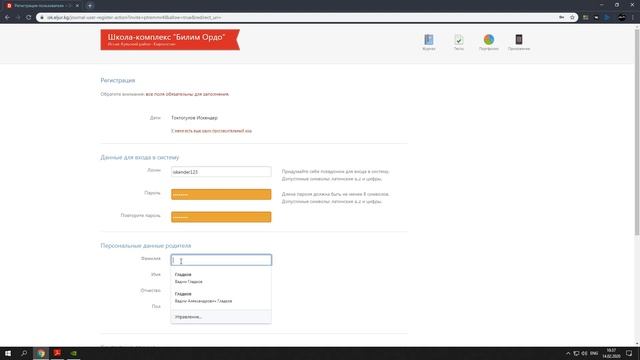Click the Логин input field

(221, 172)
